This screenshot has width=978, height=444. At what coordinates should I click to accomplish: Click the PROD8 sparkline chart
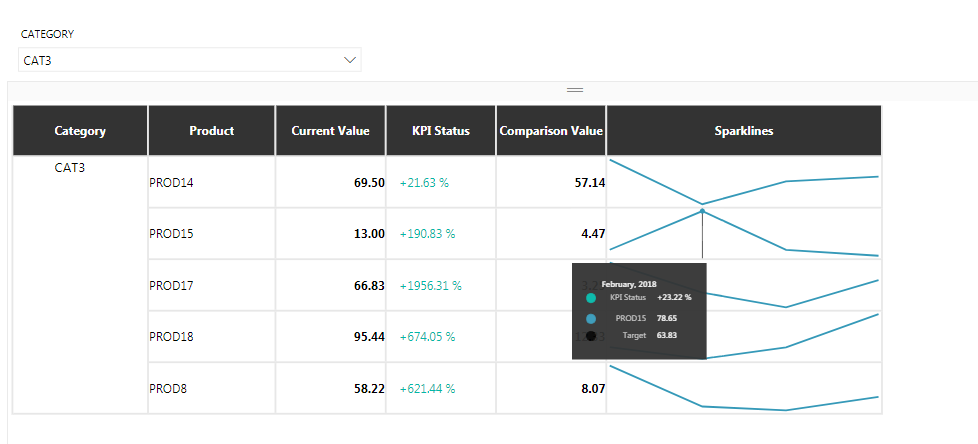(x=744, y=388)
